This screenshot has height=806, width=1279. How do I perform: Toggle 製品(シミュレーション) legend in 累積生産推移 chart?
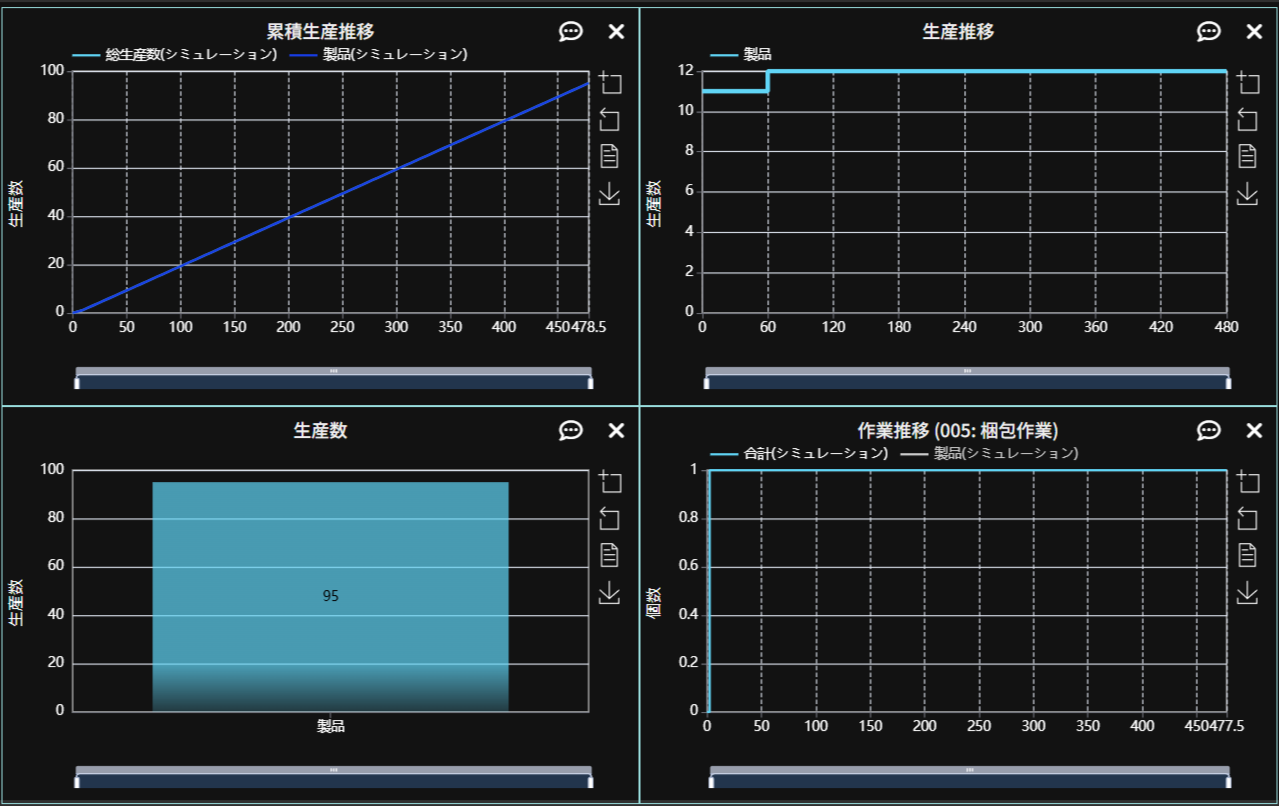point(380,54)
